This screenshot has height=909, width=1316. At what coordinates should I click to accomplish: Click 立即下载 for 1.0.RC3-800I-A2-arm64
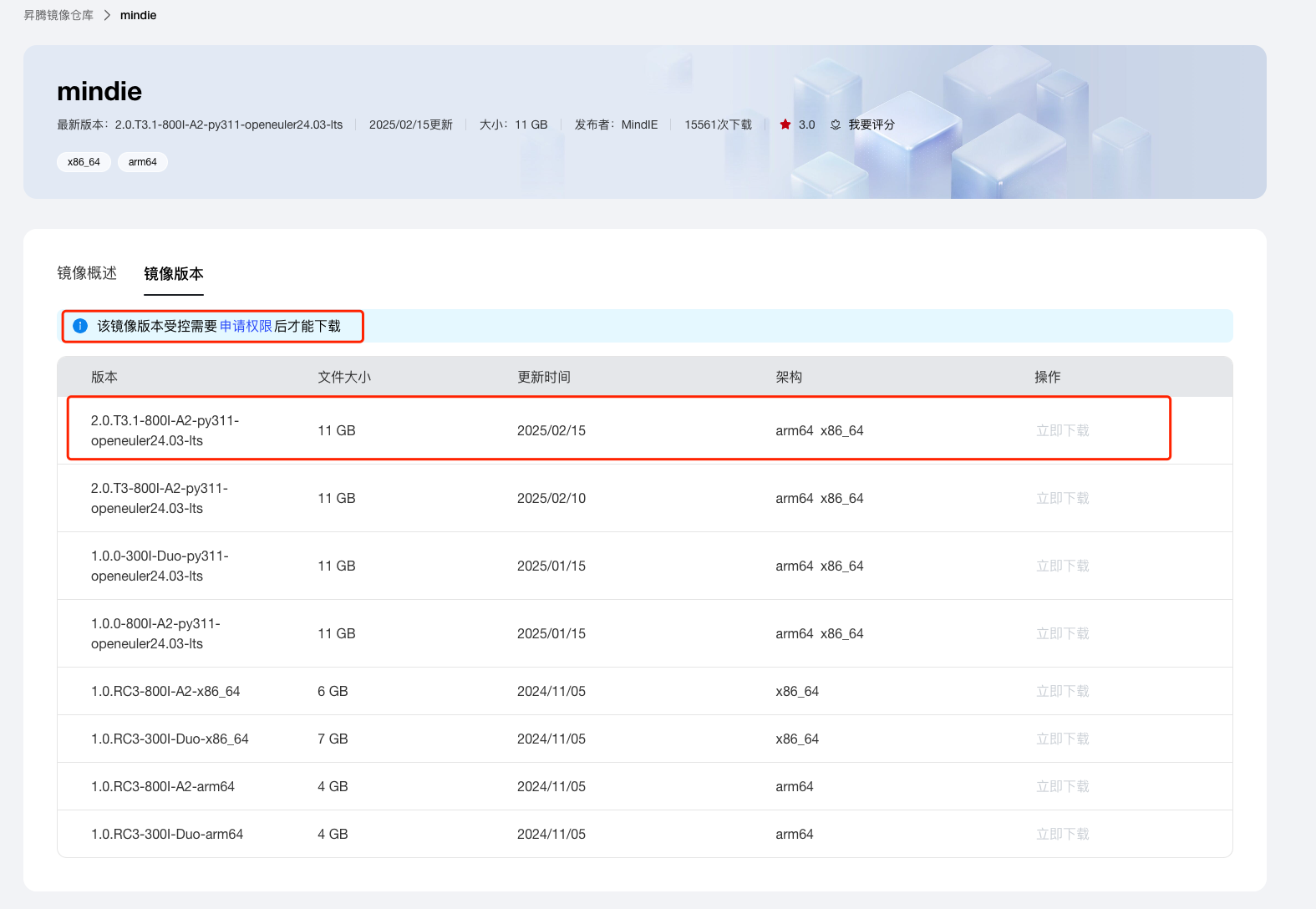[1063, 786]
